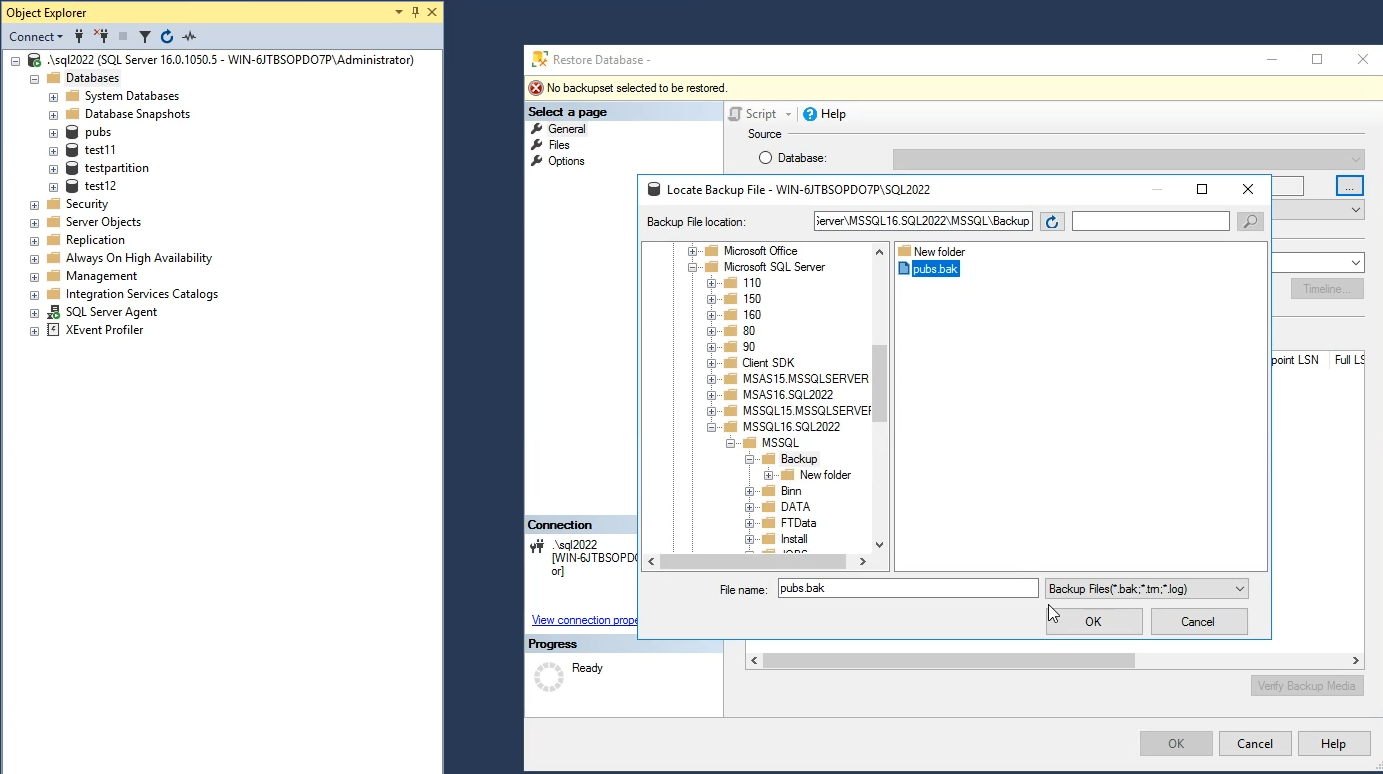This screenshot has width=1383, height=774.
Task: Click the Restore Database horizontal scrollbar thumb
Action: 949,661
